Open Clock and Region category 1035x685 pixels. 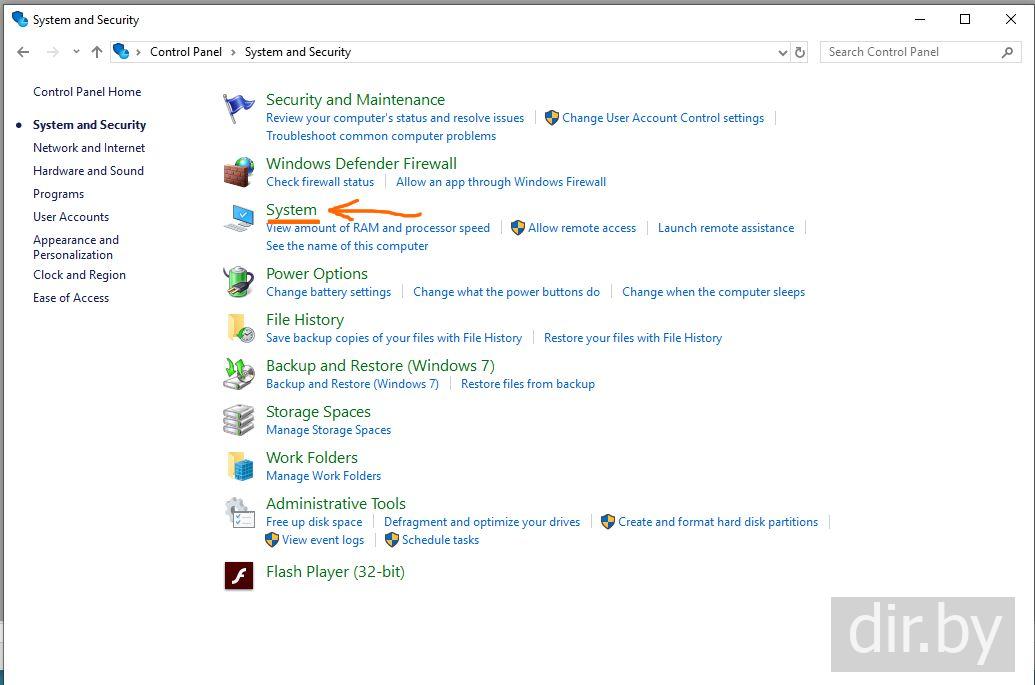coord(79,275)
